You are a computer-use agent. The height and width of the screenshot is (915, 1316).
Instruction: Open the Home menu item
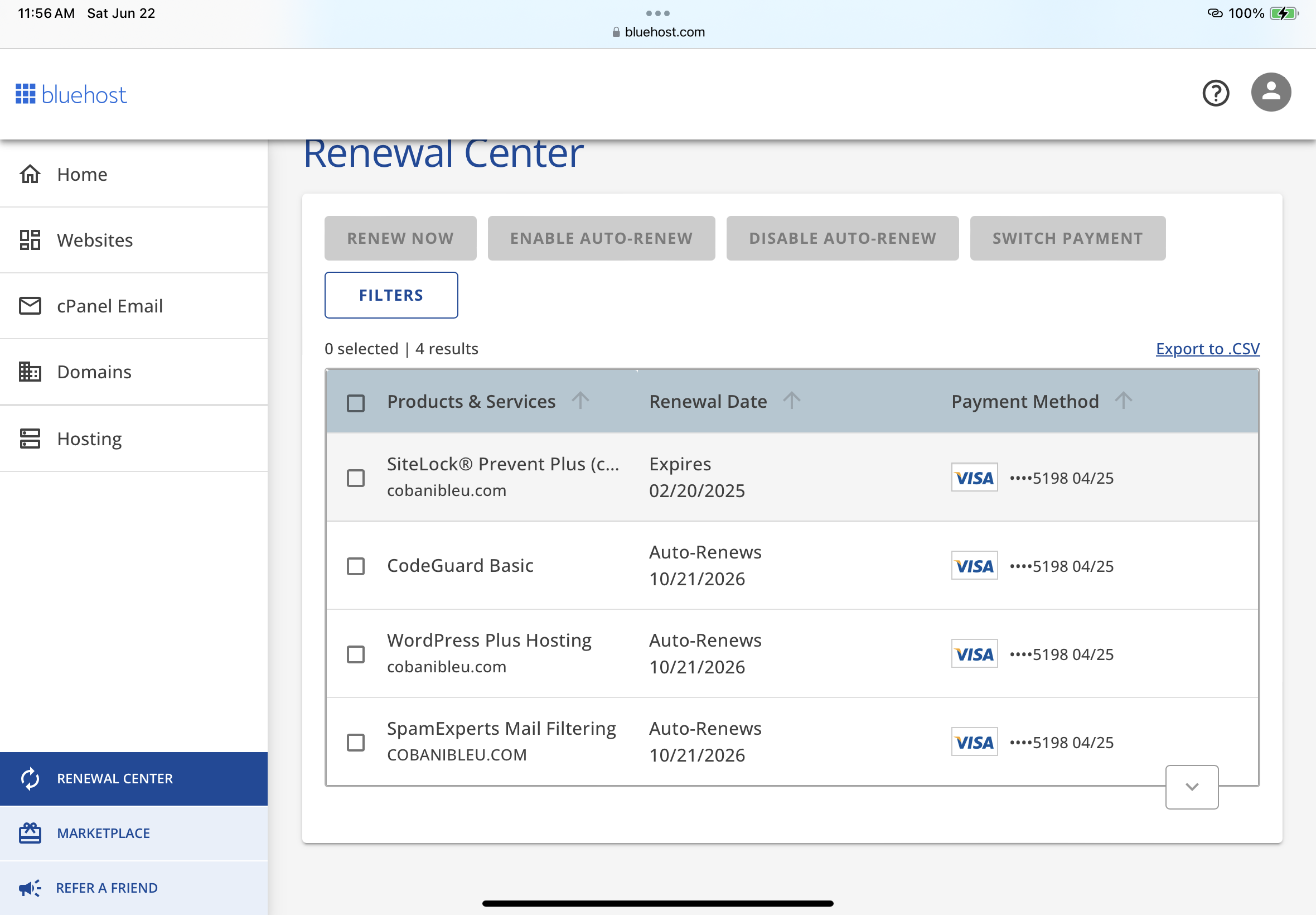click(133, 174)
